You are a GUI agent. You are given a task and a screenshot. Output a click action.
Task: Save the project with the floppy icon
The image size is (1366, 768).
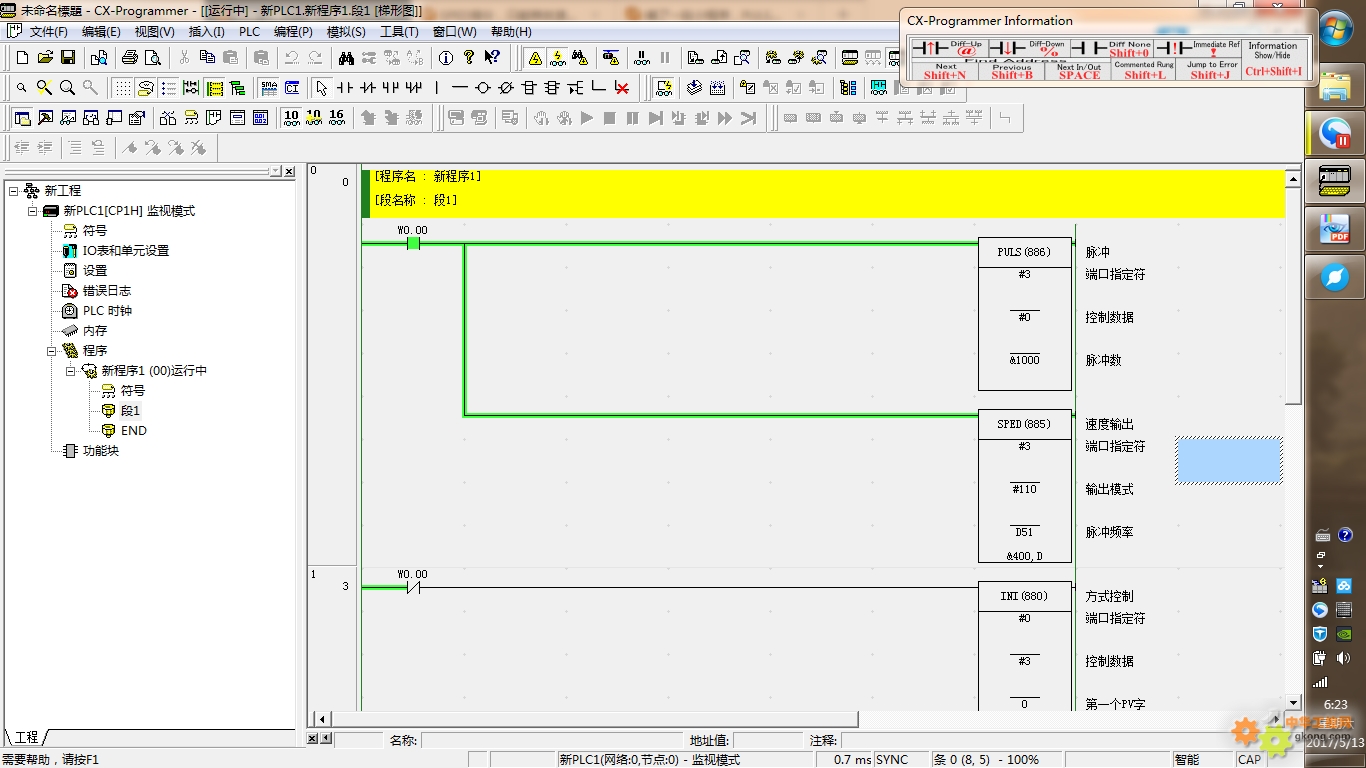[68, 58]
